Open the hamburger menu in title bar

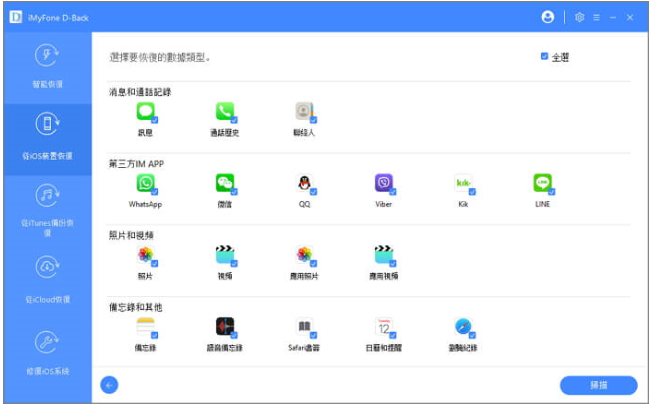pos(596,17)
